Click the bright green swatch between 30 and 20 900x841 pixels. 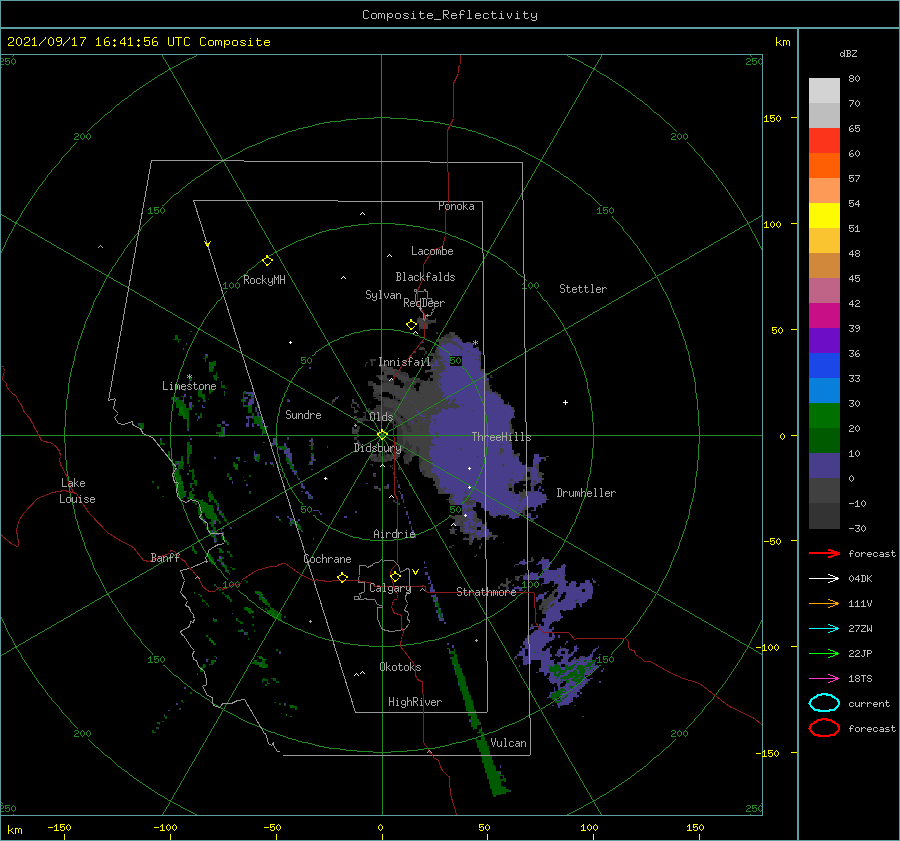click(824, 416)
